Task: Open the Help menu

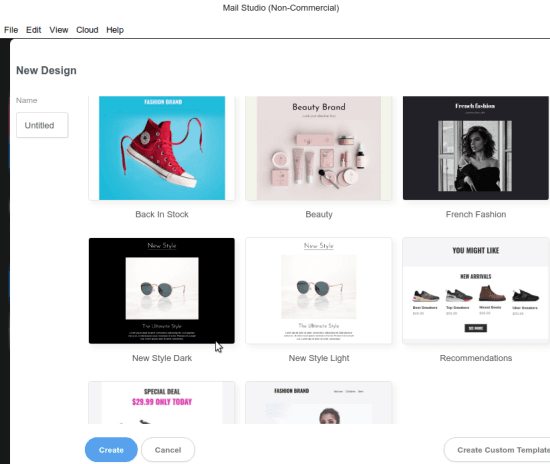Action: 115,30
